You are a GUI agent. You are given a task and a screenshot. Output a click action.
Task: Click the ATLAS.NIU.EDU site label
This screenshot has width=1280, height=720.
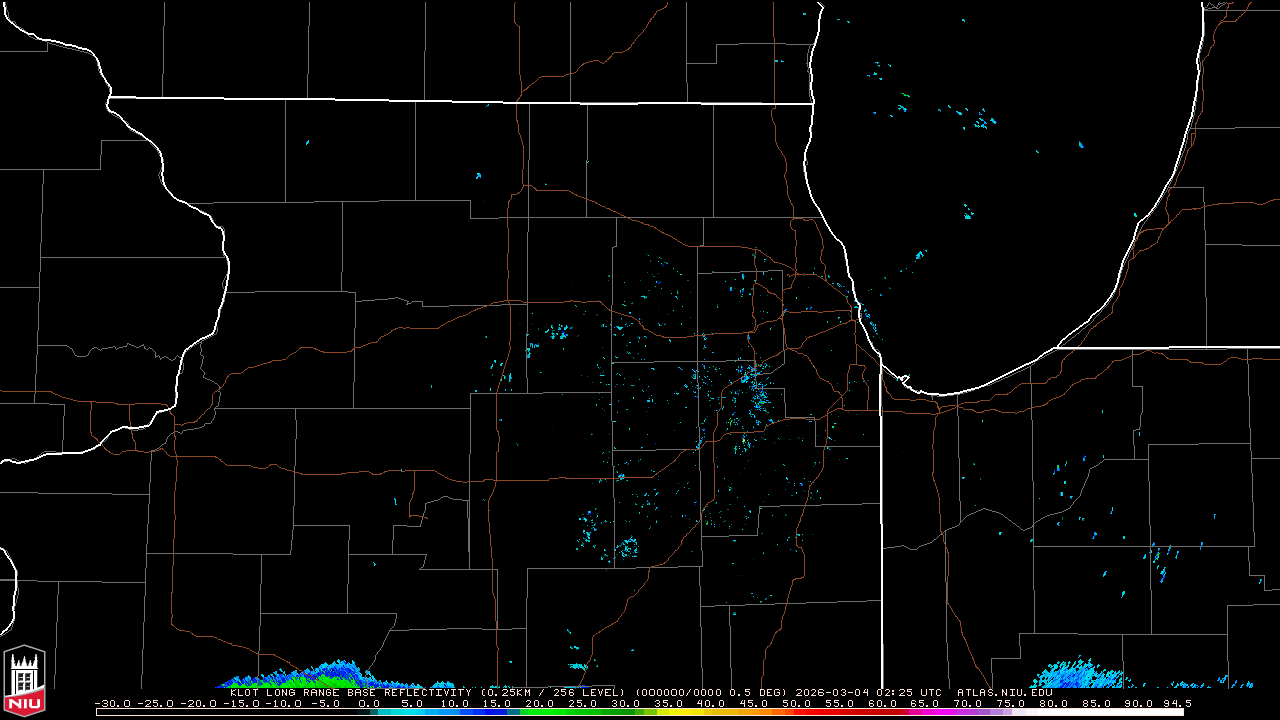tap(1004, 692)
